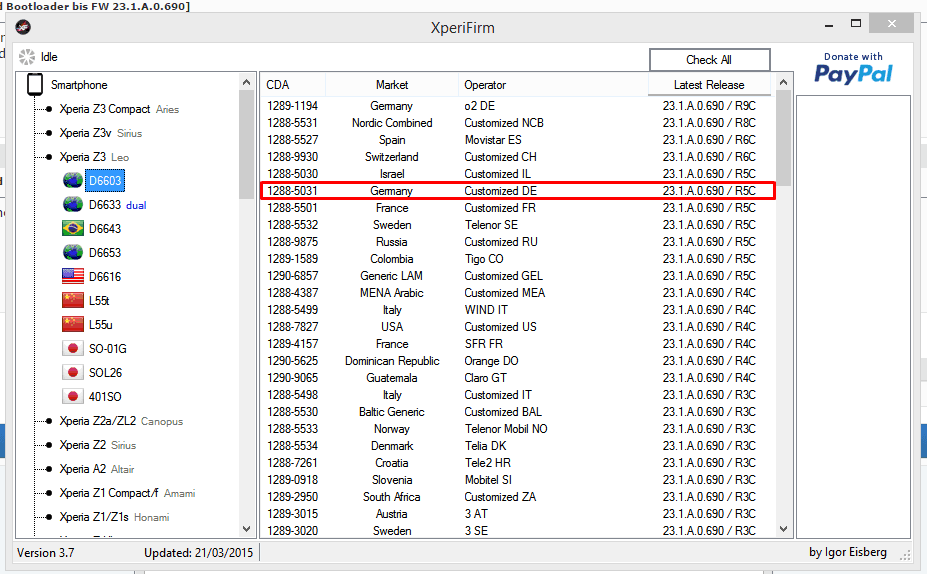This screenshot has width=927, height=574.
Task: Click the globe icon beside D6653
Action: coord(73,252)
